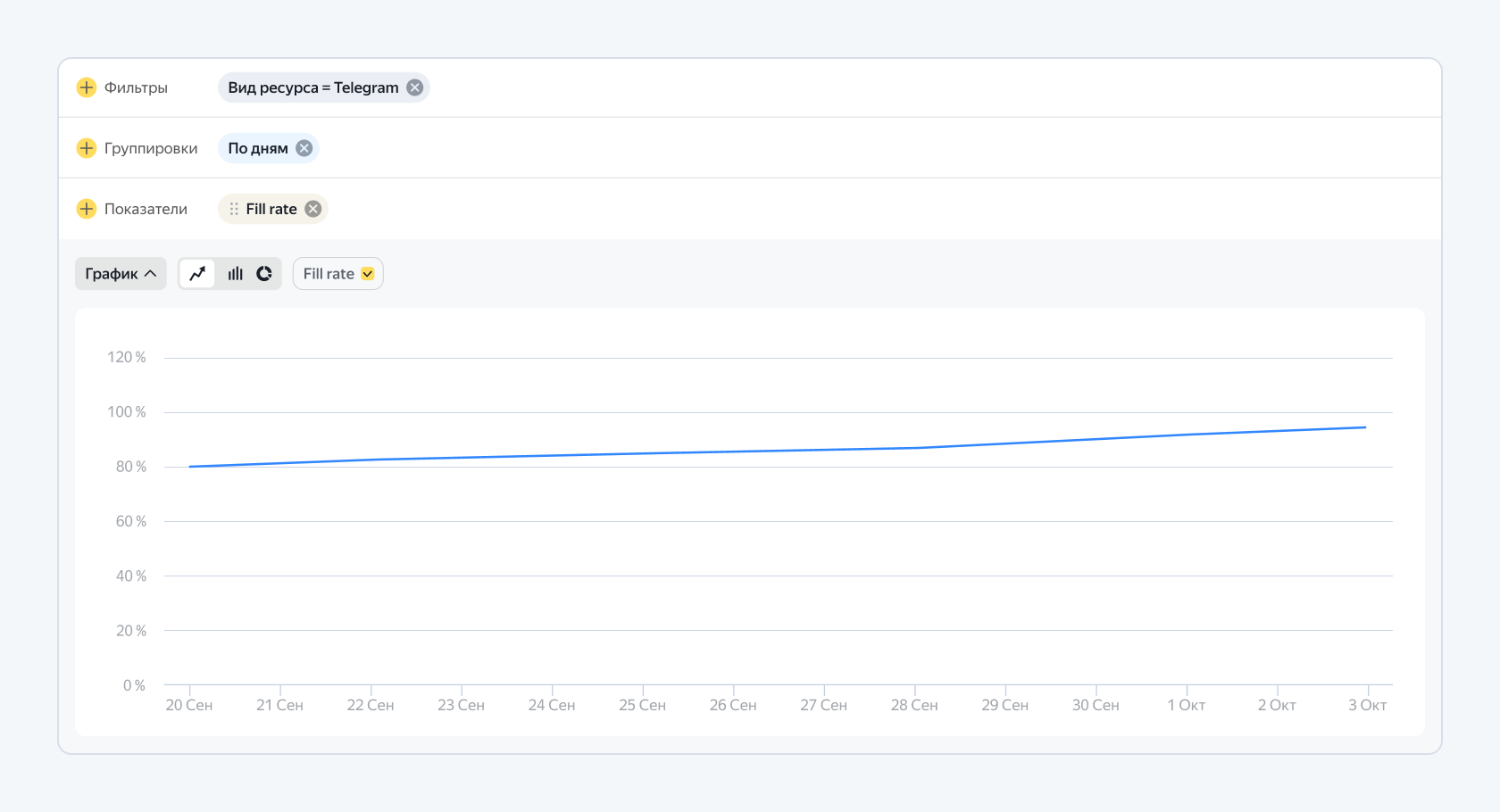Add a metric using Показатели plus icon
Image resolution: width=1500 pixels, height=812 pixels.
87,209
